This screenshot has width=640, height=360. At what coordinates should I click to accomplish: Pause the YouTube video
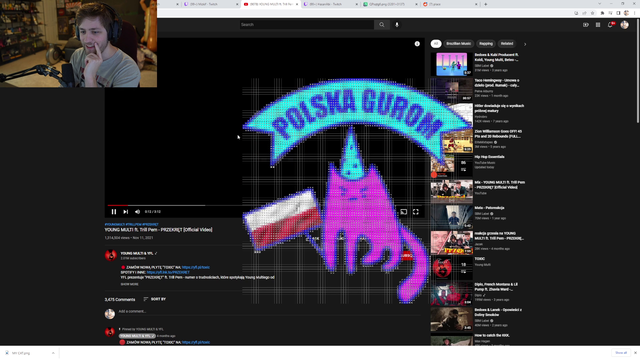[x=114, y=212]
